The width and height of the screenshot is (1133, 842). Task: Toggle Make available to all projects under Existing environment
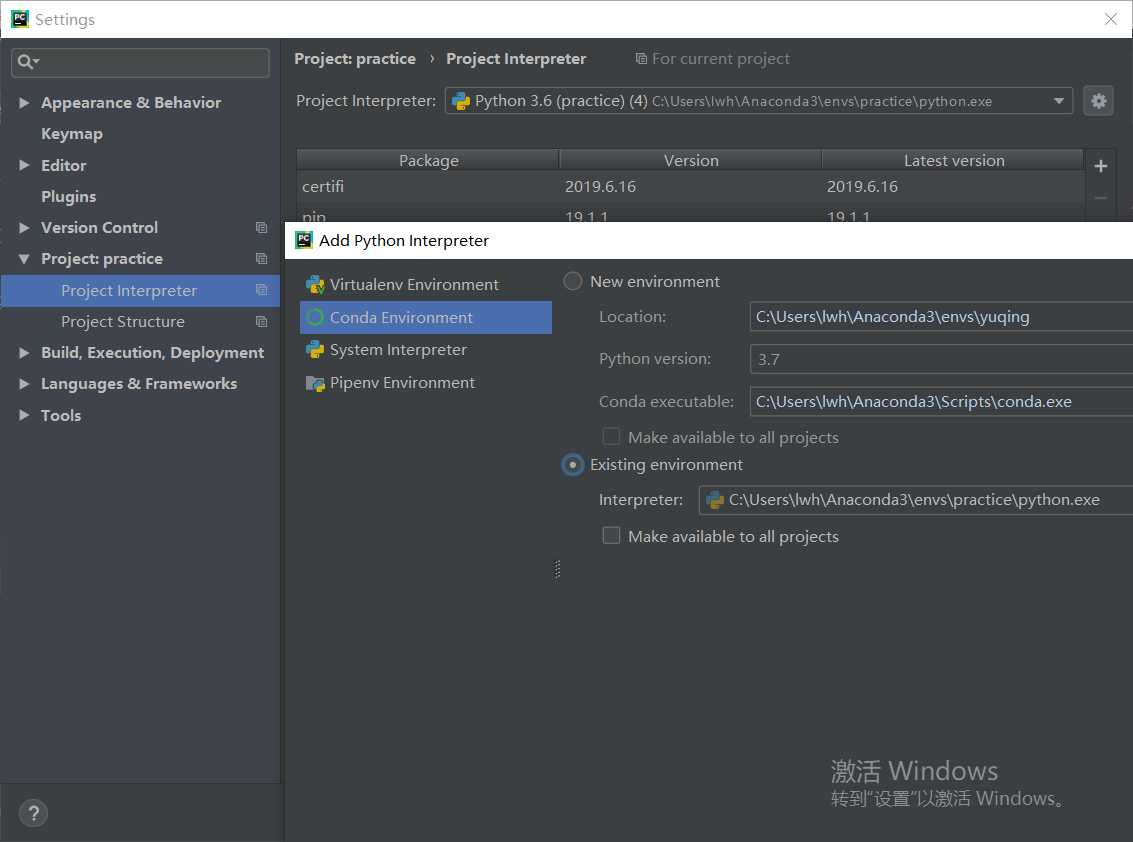pos(611,536)
